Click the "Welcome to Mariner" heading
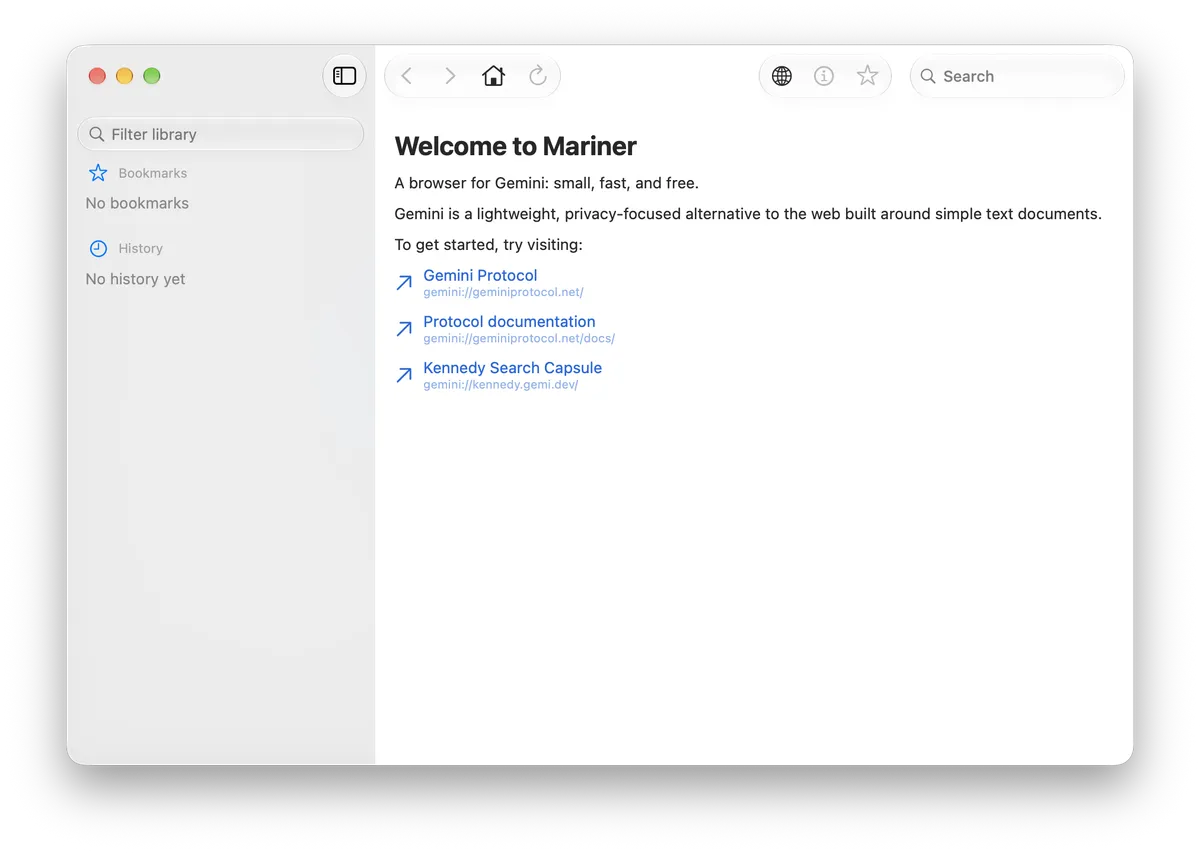 point(516,146)
